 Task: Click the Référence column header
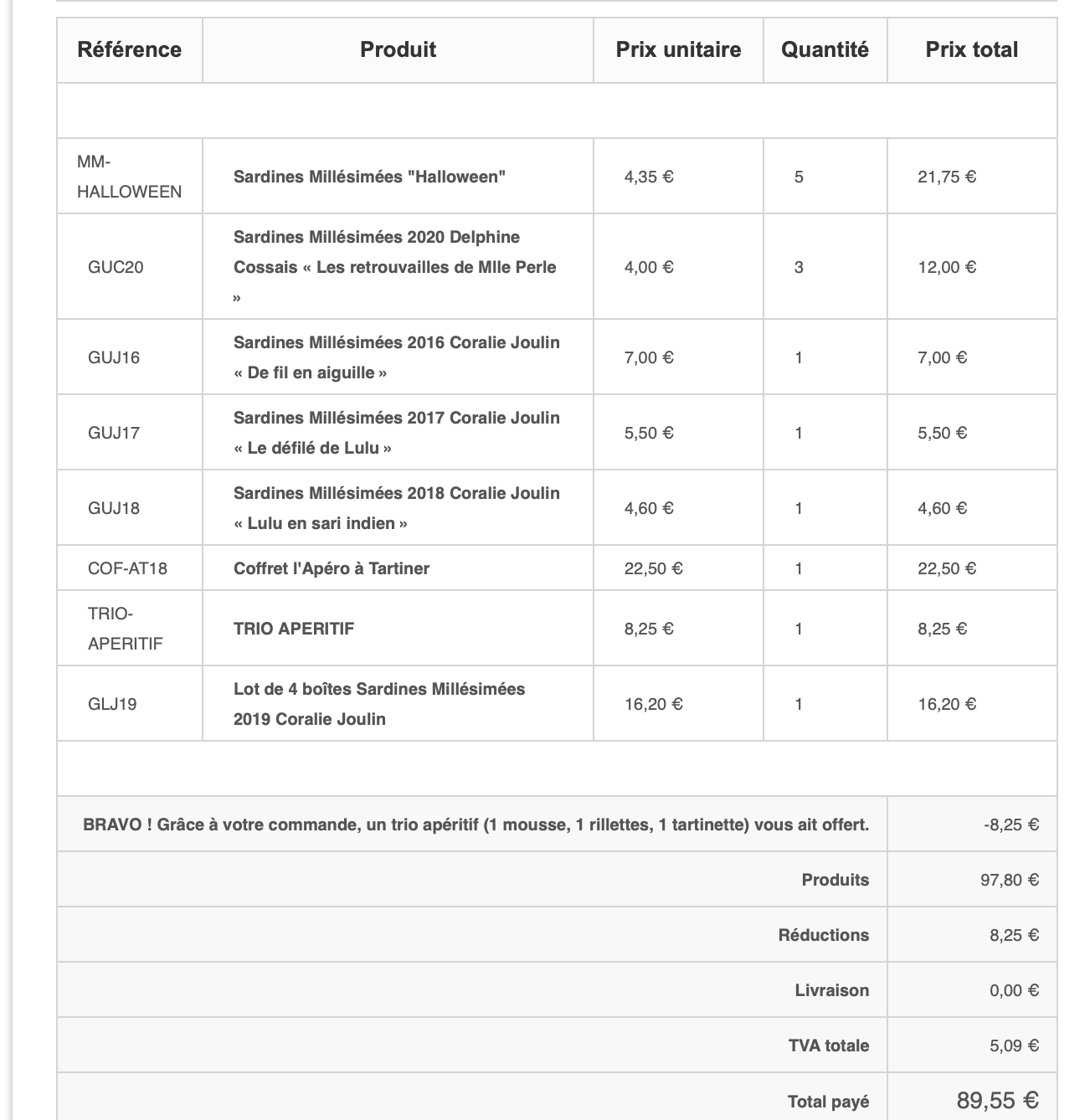(x=129, y=49)
